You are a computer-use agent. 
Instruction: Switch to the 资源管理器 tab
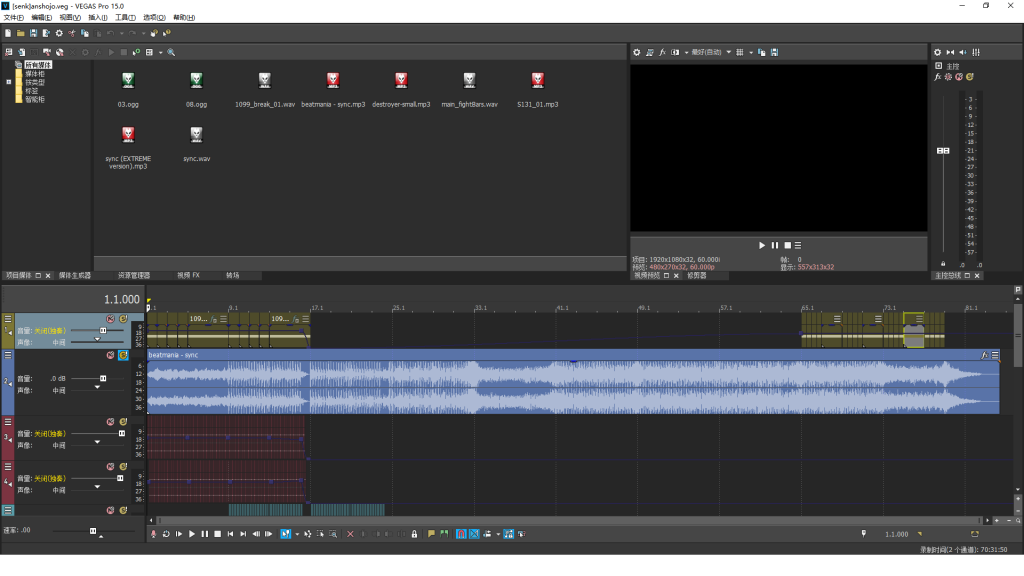pyautogui.click(x=133, y=275)
